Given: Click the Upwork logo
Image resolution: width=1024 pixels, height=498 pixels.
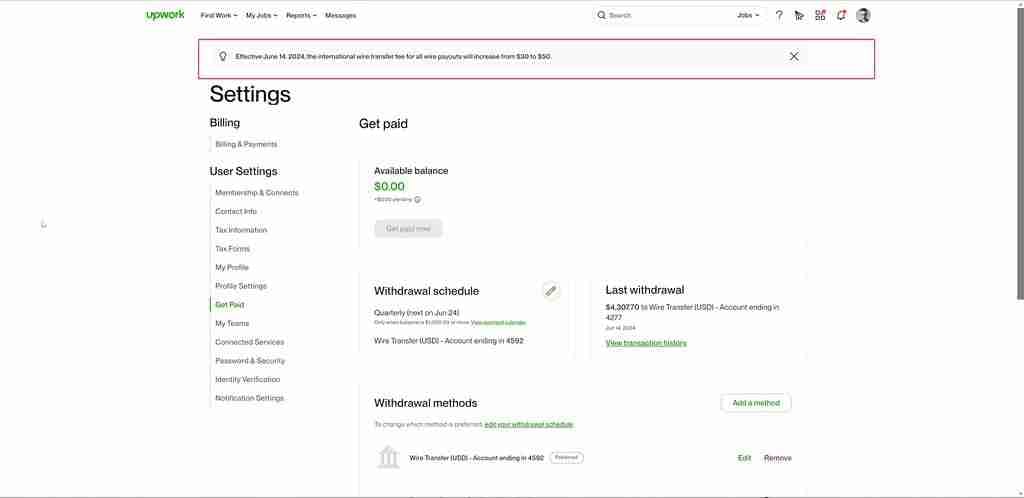Looking at the screenshot, I should [x=164, y=15].
